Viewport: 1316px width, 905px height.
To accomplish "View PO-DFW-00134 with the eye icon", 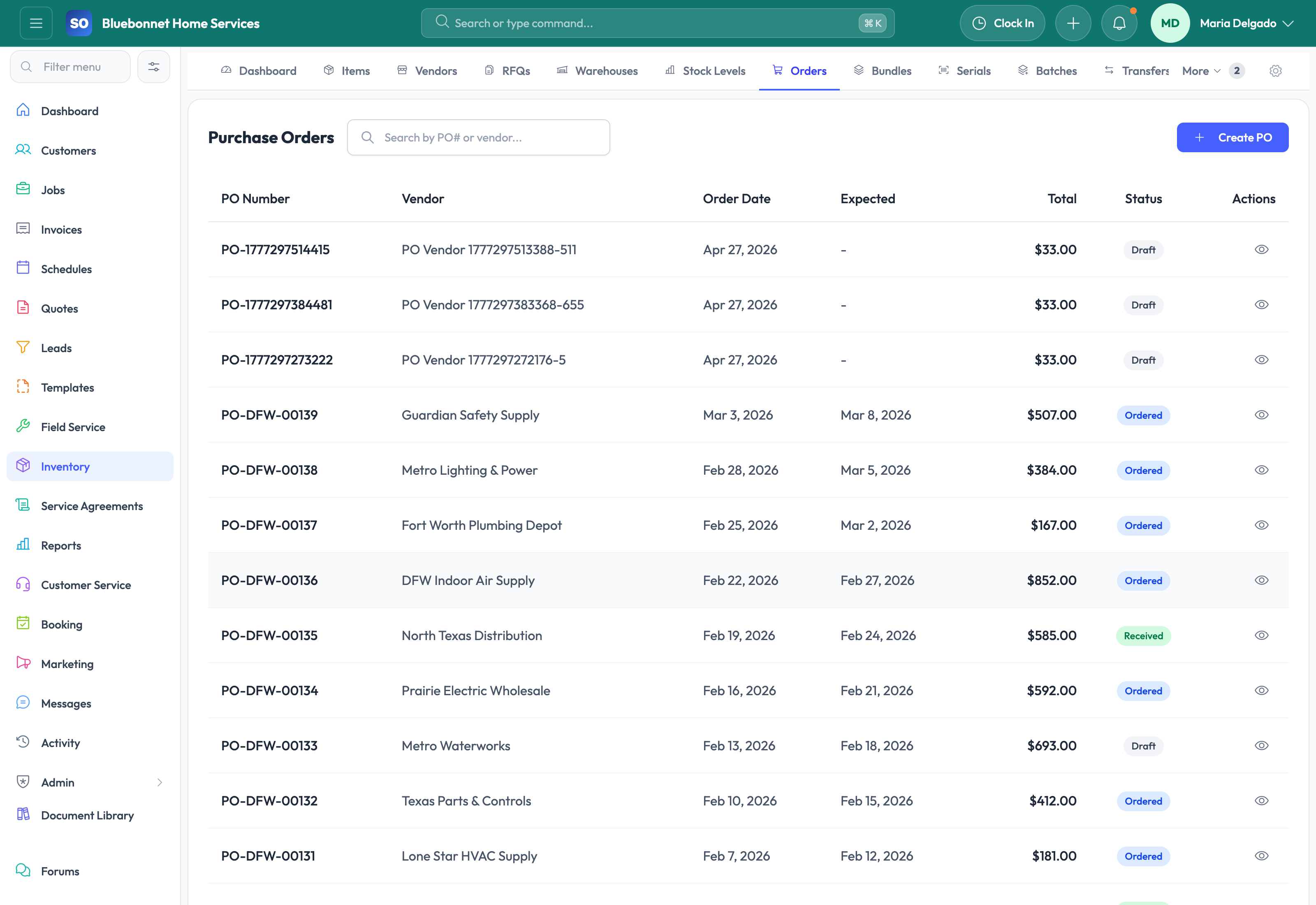I will (1261, 691).
